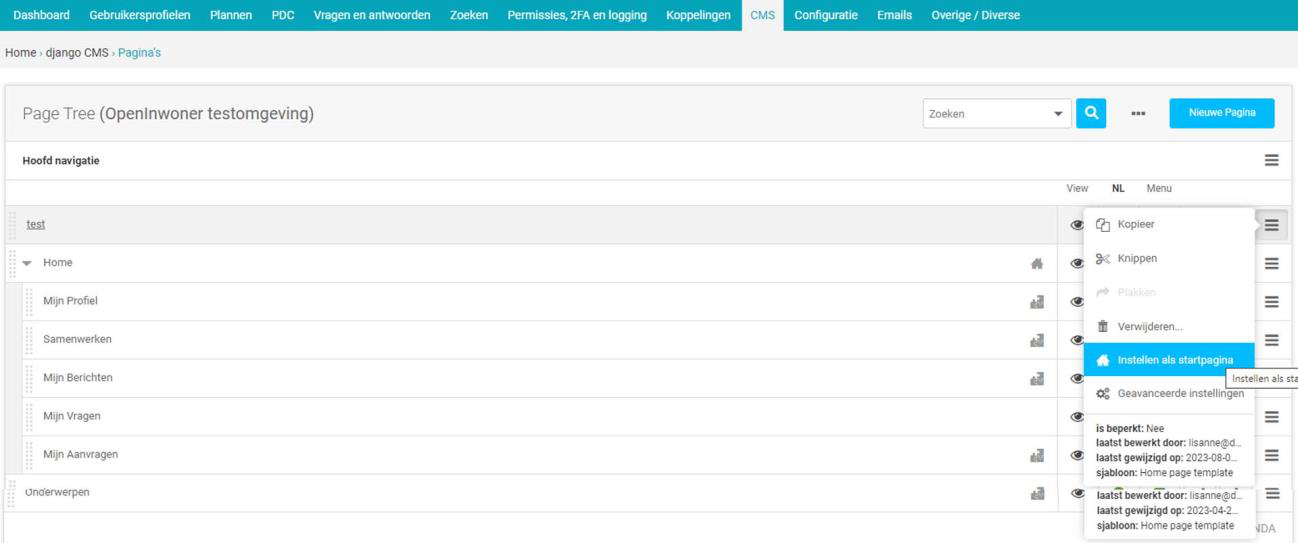Click the home icon on Home row
This screenshot has width=1298, height=543.
coord(1037,264)
